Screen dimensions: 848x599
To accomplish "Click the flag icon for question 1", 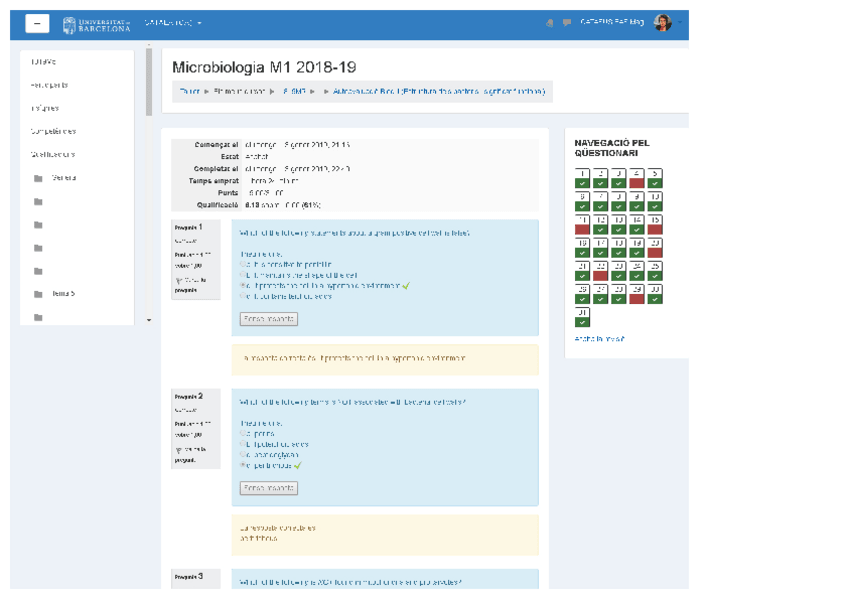I will (178, 279).
